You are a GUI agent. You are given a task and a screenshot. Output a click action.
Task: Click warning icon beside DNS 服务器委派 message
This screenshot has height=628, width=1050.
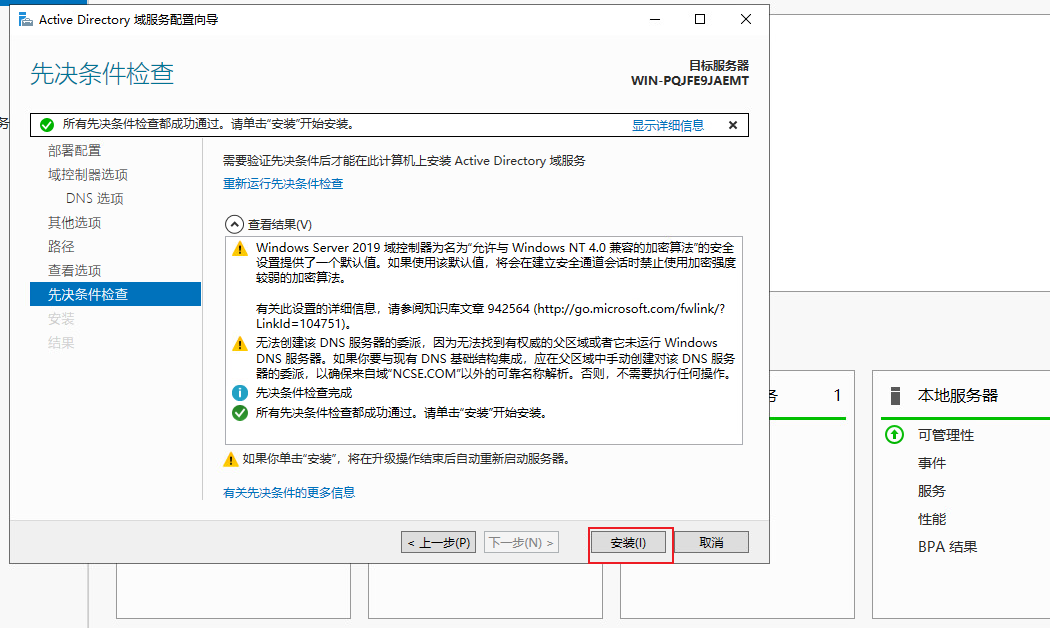point(239,343)
